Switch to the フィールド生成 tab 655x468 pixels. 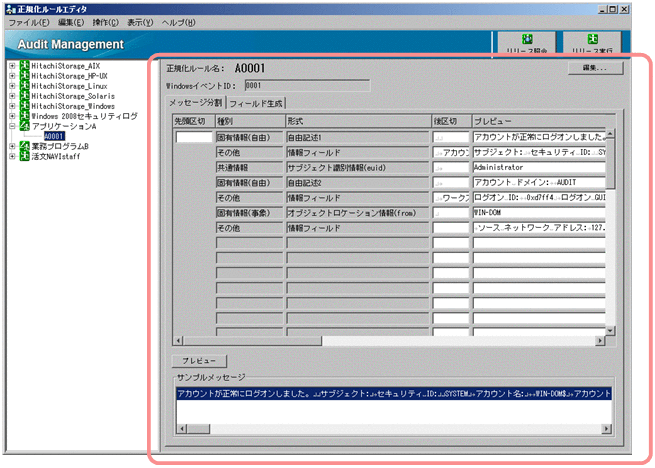(256, 103)
